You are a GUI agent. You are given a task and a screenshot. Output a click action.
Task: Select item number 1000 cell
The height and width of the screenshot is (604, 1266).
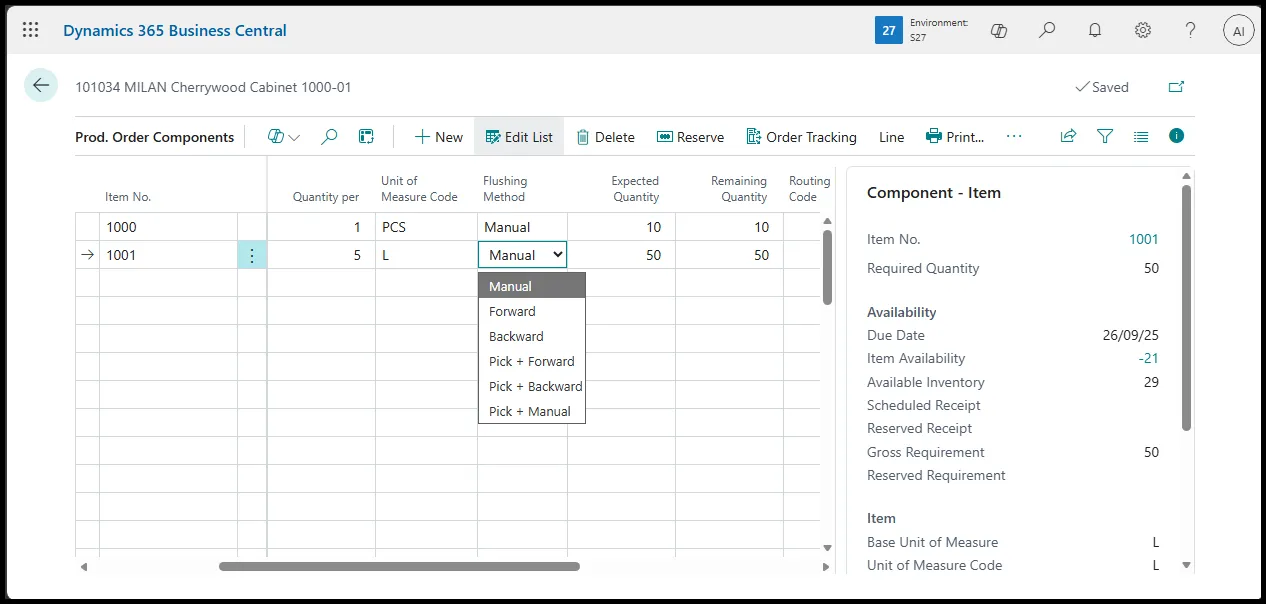168,227
